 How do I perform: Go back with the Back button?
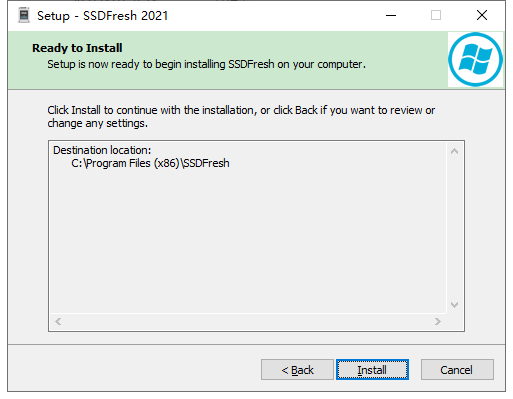tap(297, 369)
